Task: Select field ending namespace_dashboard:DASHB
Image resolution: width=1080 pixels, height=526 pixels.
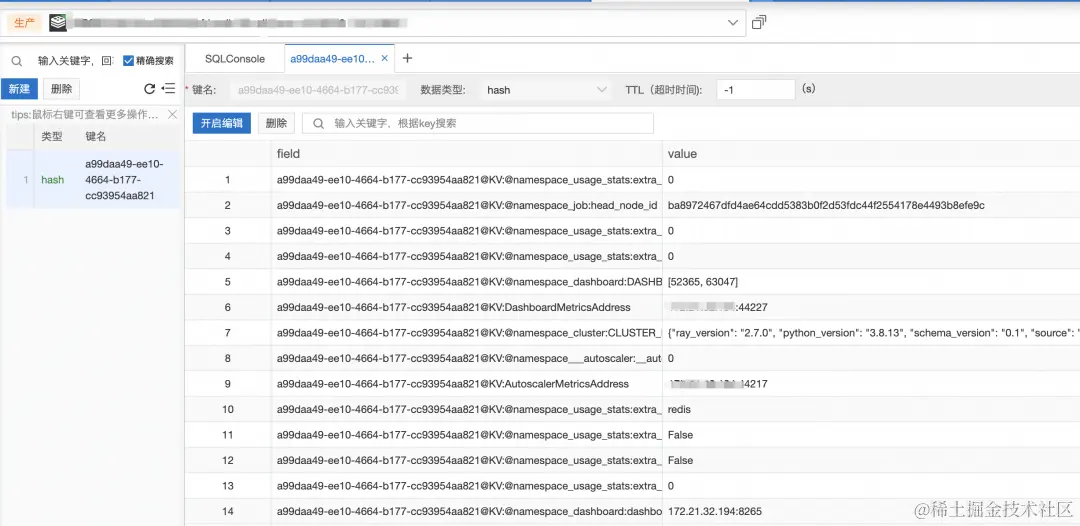Action: point(467,282)
